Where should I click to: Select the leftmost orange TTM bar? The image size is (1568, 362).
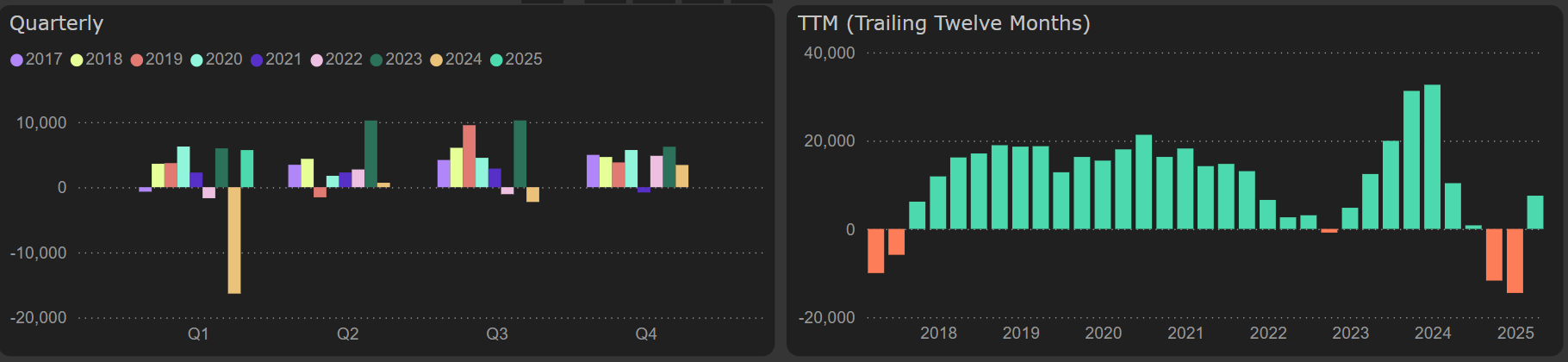coord(876,250)
